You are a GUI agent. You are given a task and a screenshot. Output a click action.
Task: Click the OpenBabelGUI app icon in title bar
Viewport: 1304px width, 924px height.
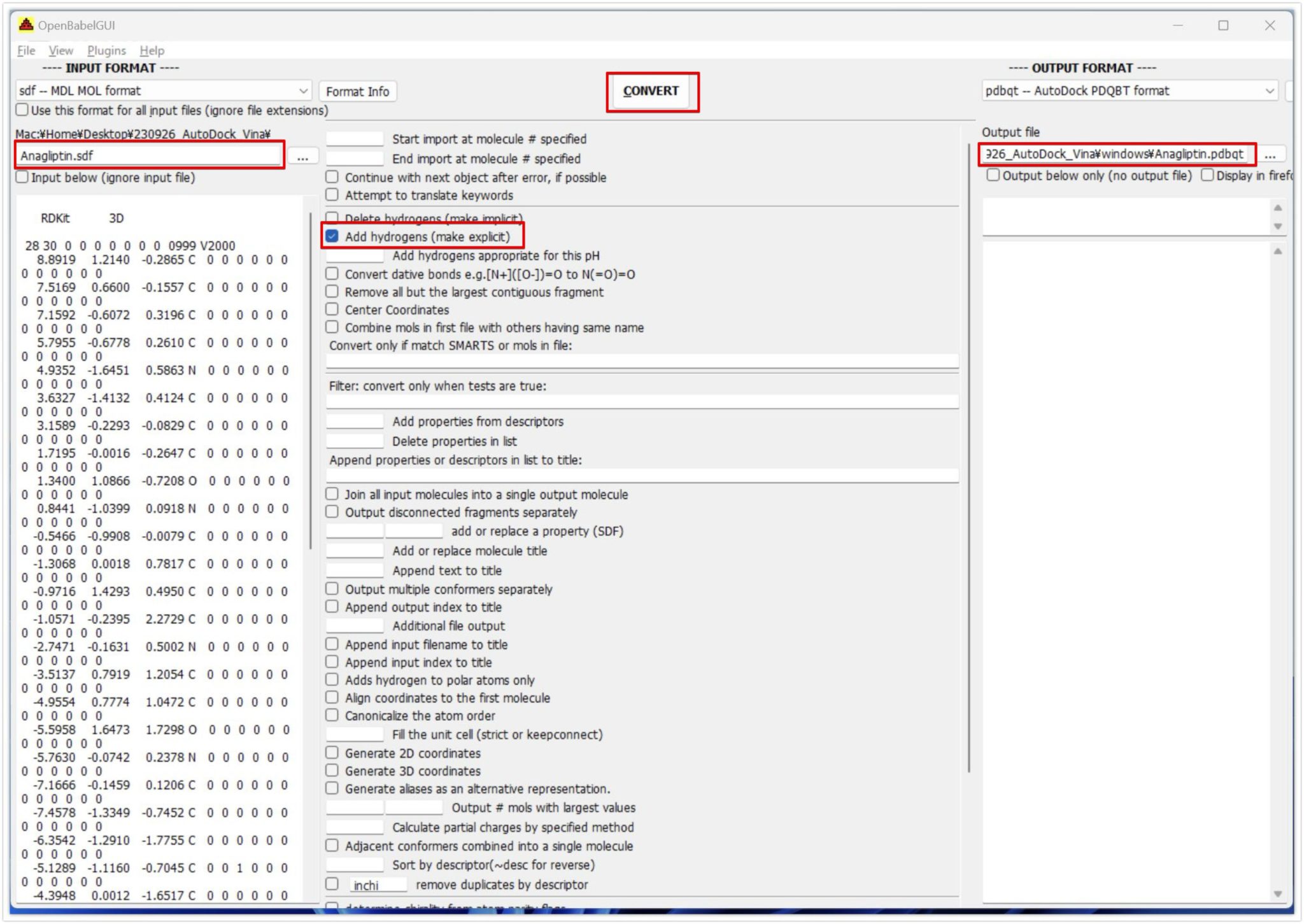coord(25,25)
